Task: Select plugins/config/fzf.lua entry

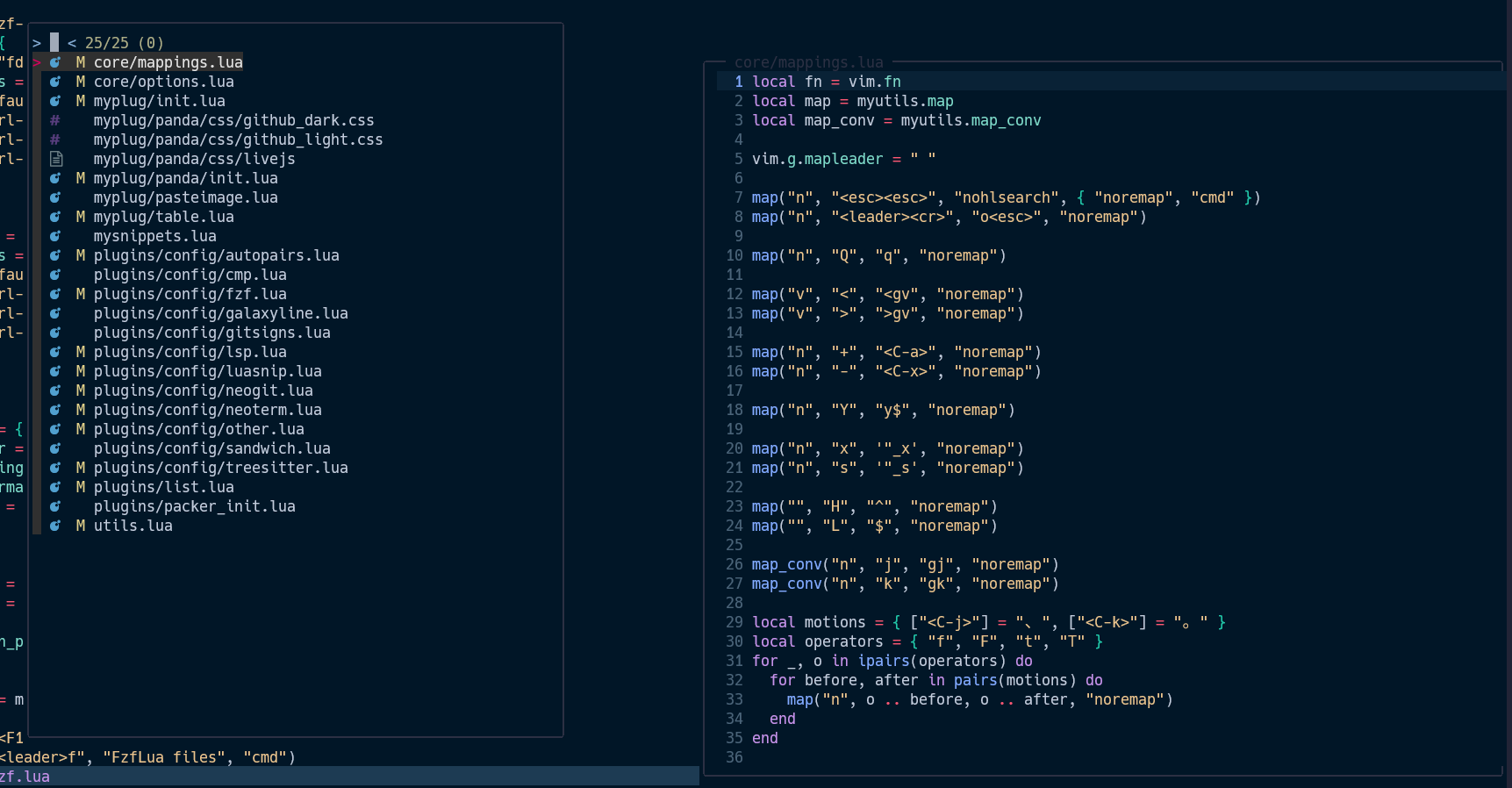Action: pyautogui.click(x=190, y=294)
